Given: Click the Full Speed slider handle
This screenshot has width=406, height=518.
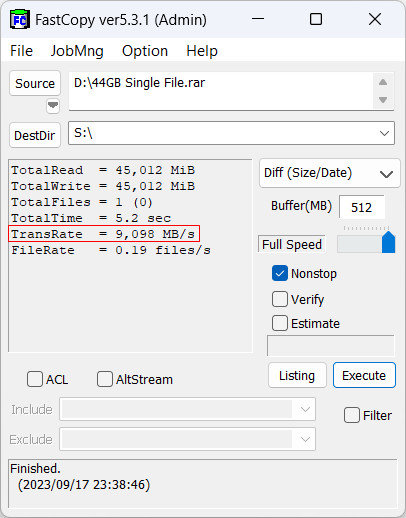Looking at the screenshot, I should pos(388,242).
